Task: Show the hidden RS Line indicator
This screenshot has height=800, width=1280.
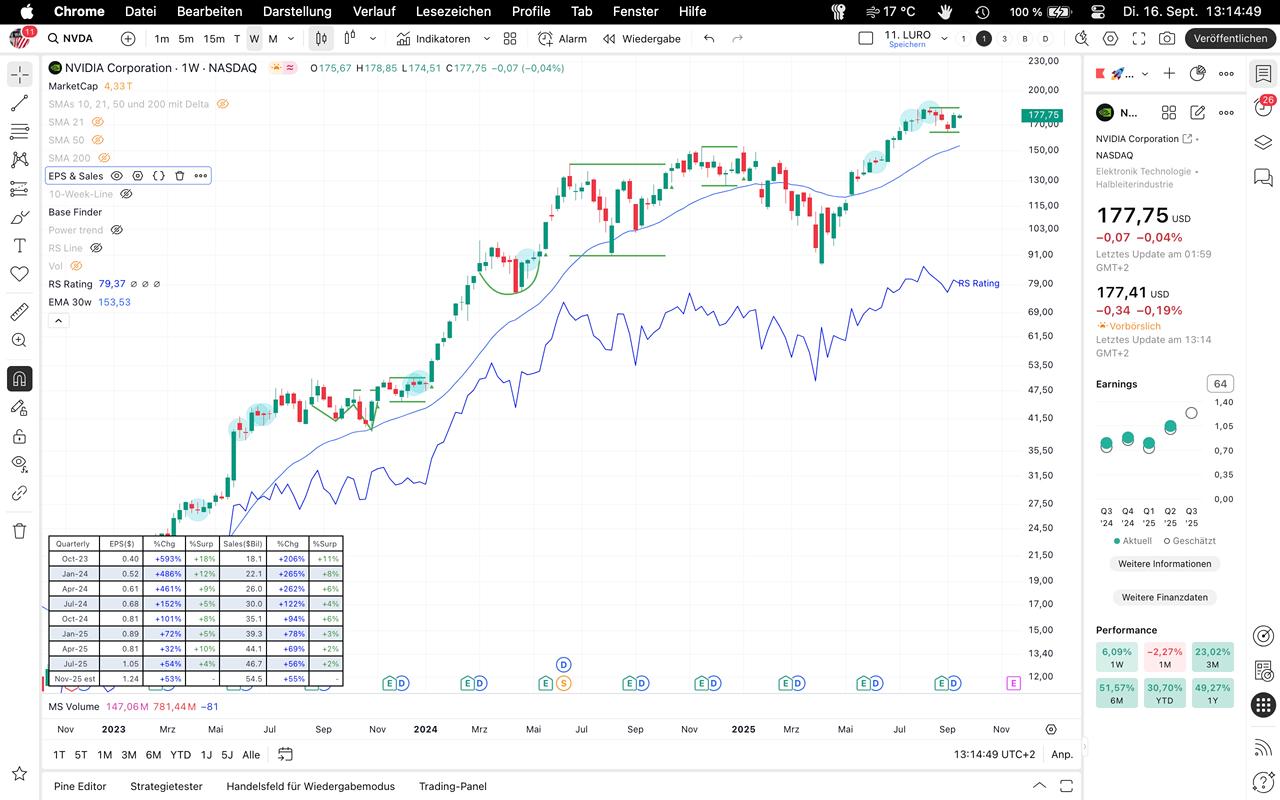Action: click(96, 248)
